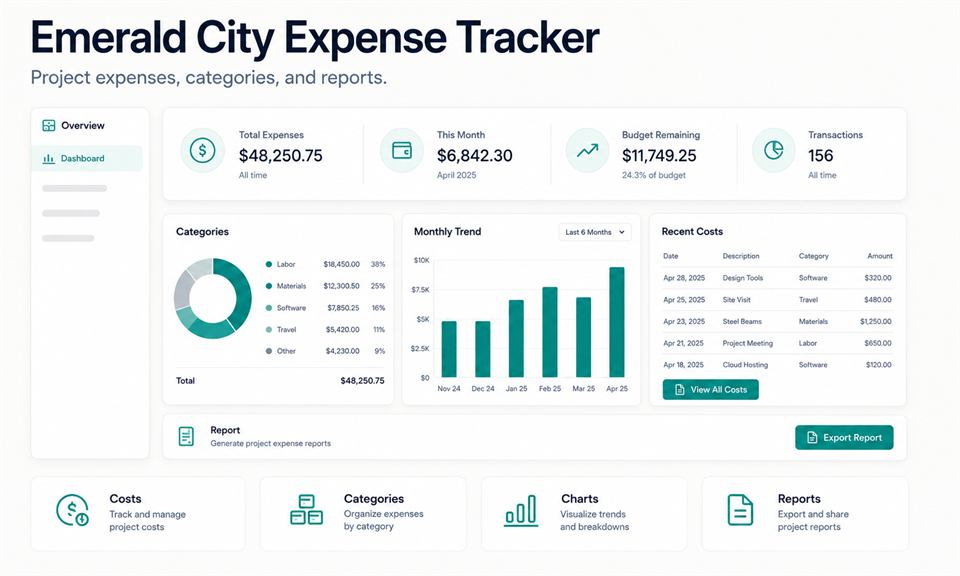Click the document icon beside Report
The height and width of the screenshot is (576, 960).
pyautogui.click(x=186, y=436)
